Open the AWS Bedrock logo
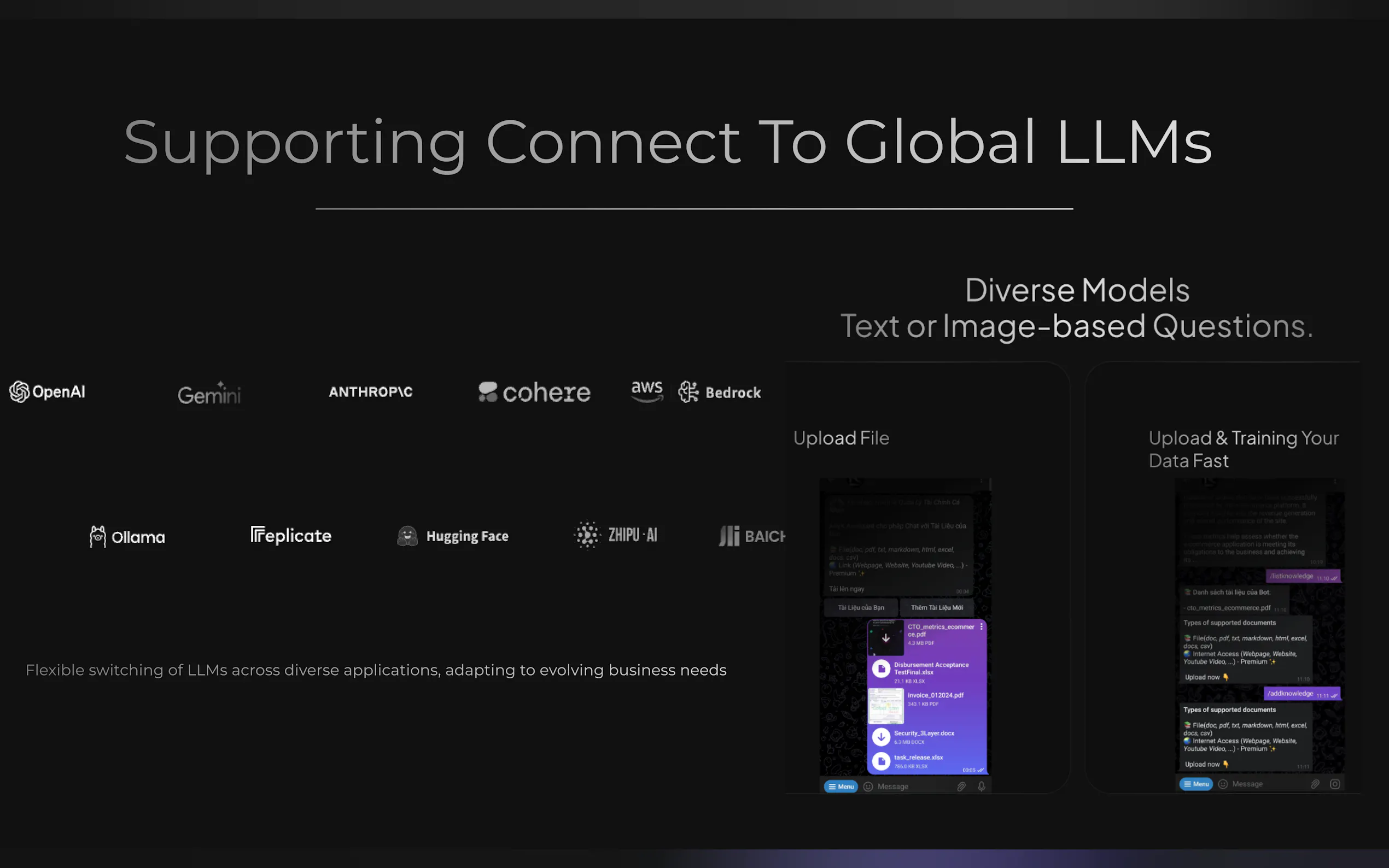 [696, 392]
